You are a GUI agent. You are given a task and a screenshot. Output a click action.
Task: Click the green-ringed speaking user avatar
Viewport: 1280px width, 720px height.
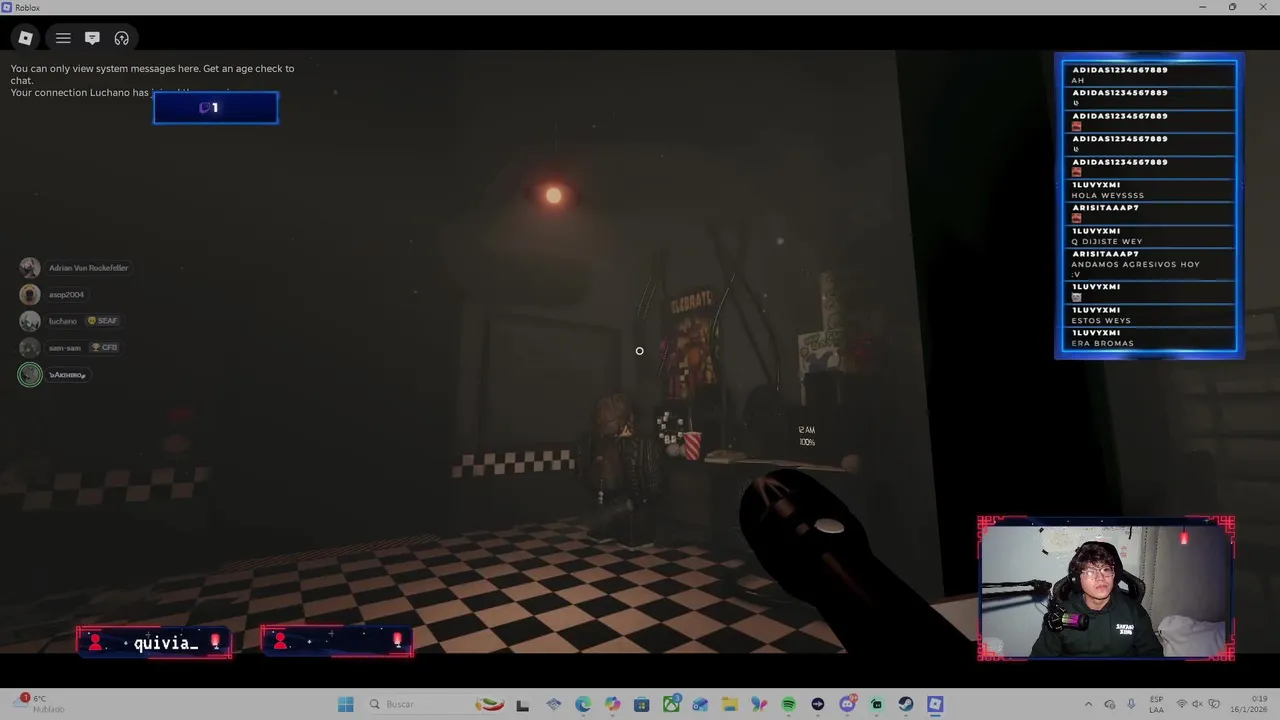tap(30, 375)
